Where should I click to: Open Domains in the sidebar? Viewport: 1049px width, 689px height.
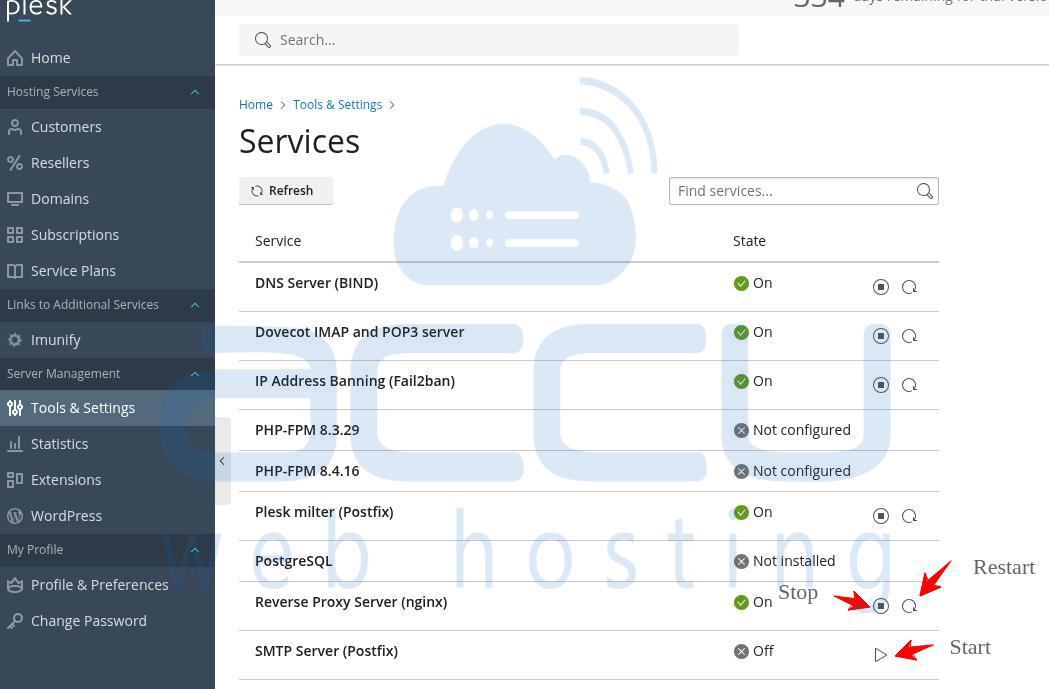(x=107, y=199)
